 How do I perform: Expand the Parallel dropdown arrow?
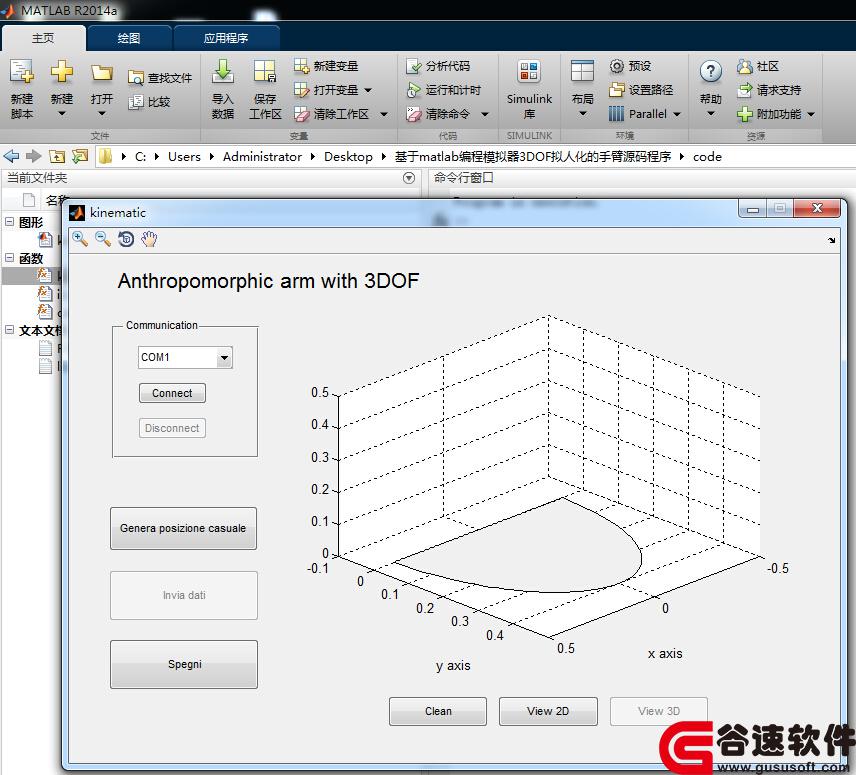tap(677, 114)
